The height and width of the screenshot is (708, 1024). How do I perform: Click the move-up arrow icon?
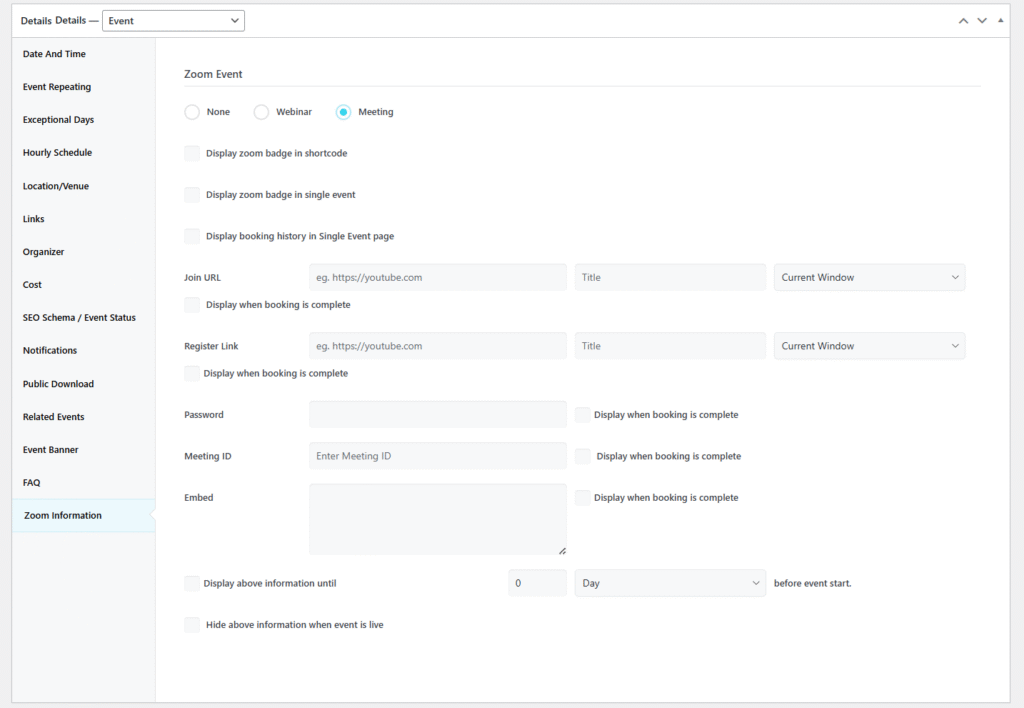click(x=963, y=19)
